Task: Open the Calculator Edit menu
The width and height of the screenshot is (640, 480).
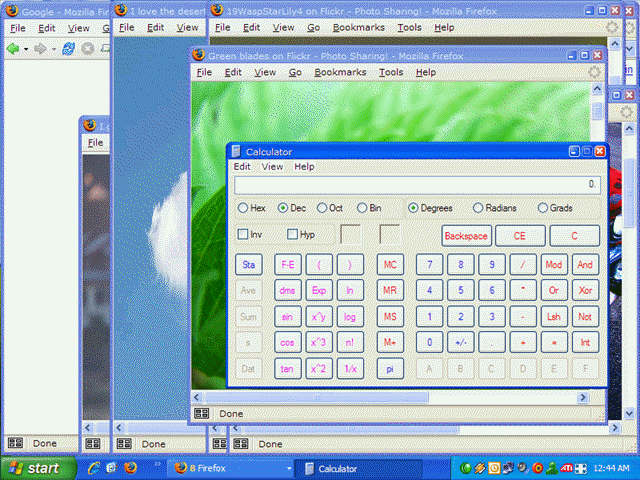Action: 242,167
